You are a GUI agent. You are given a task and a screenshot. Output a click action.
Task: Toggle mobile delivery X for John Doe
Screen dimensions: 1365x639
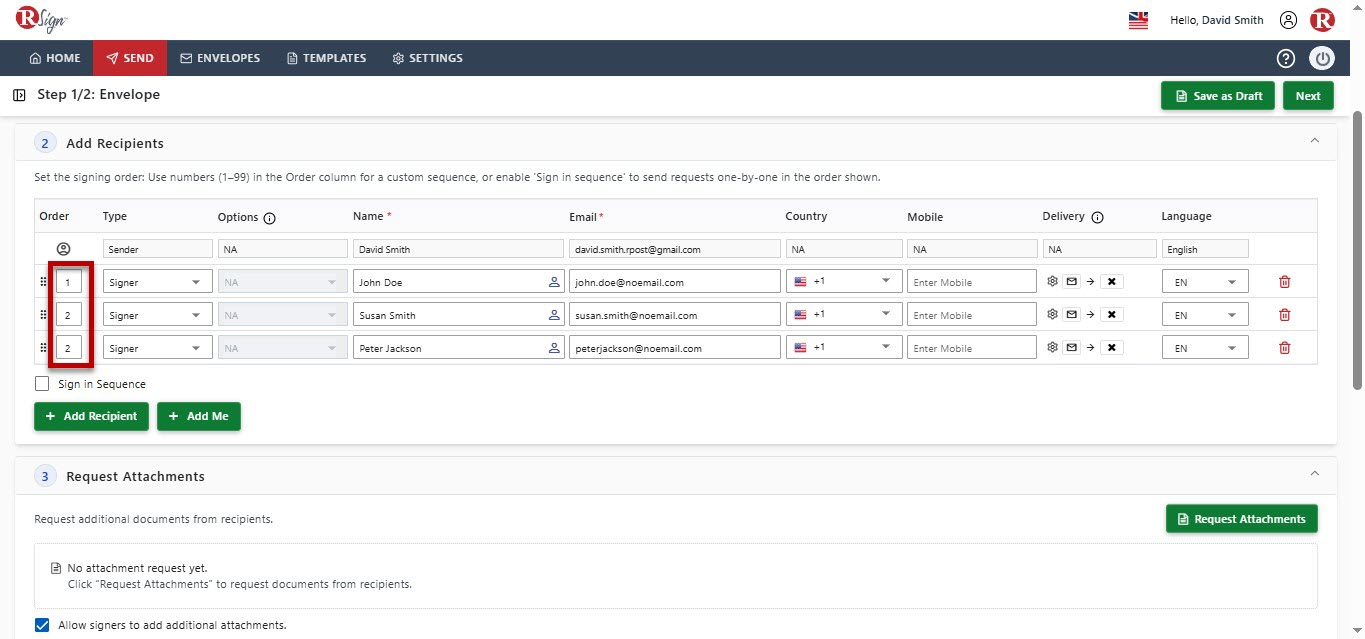point(1111,282)
